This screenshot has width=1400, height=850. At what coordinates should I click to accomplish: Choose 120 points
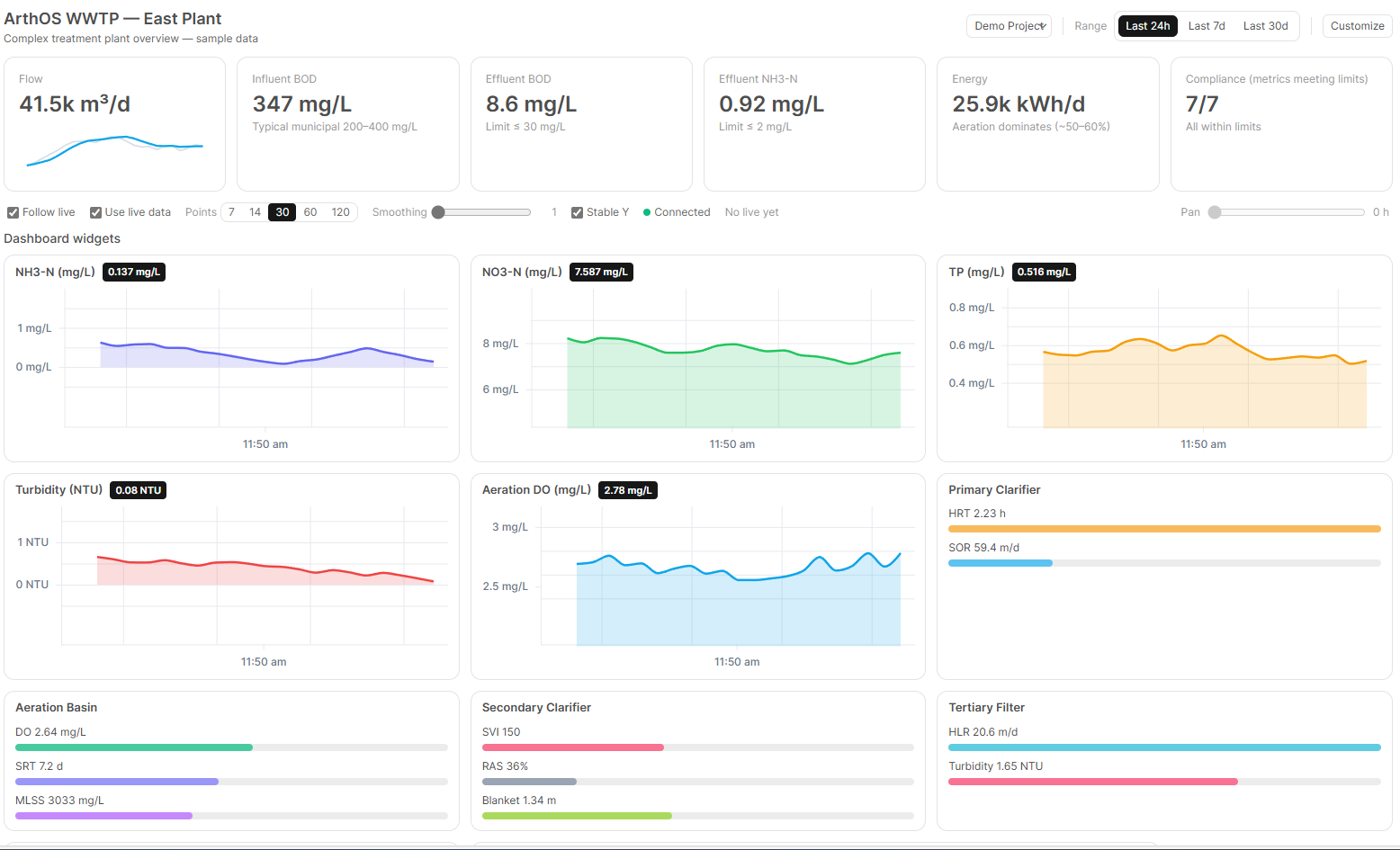[x=340, y=212]
